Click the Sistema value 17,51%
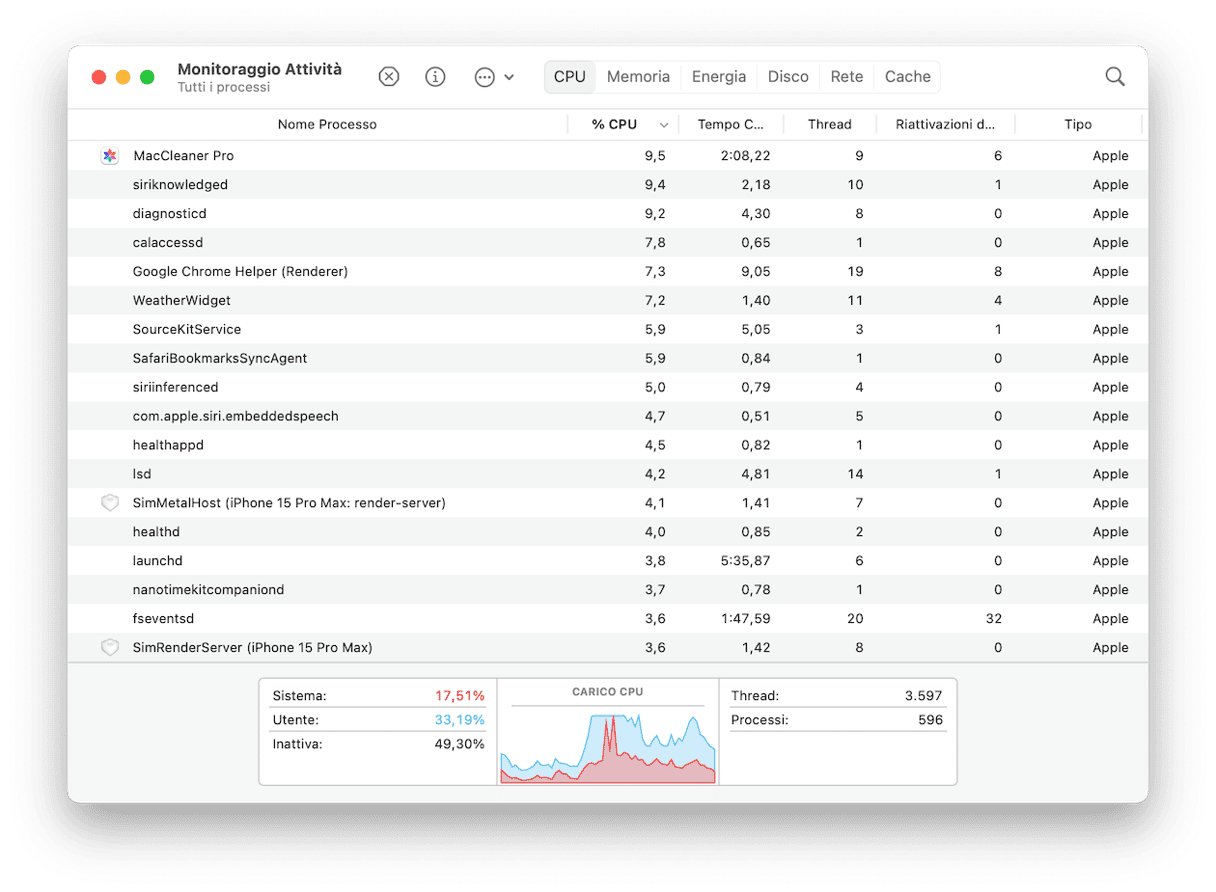 coord(460,696)
